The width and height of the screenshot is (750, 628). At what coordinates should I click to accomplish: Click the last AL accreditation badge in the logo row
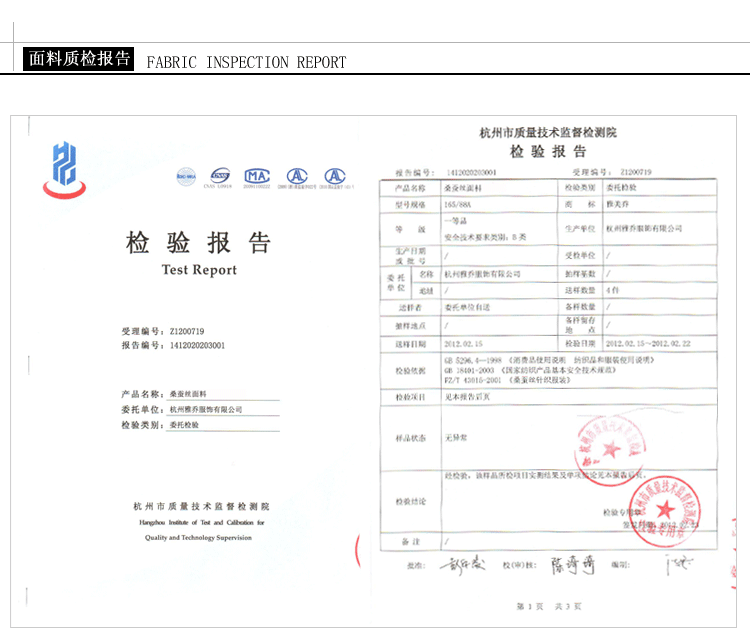click(335, 176)
